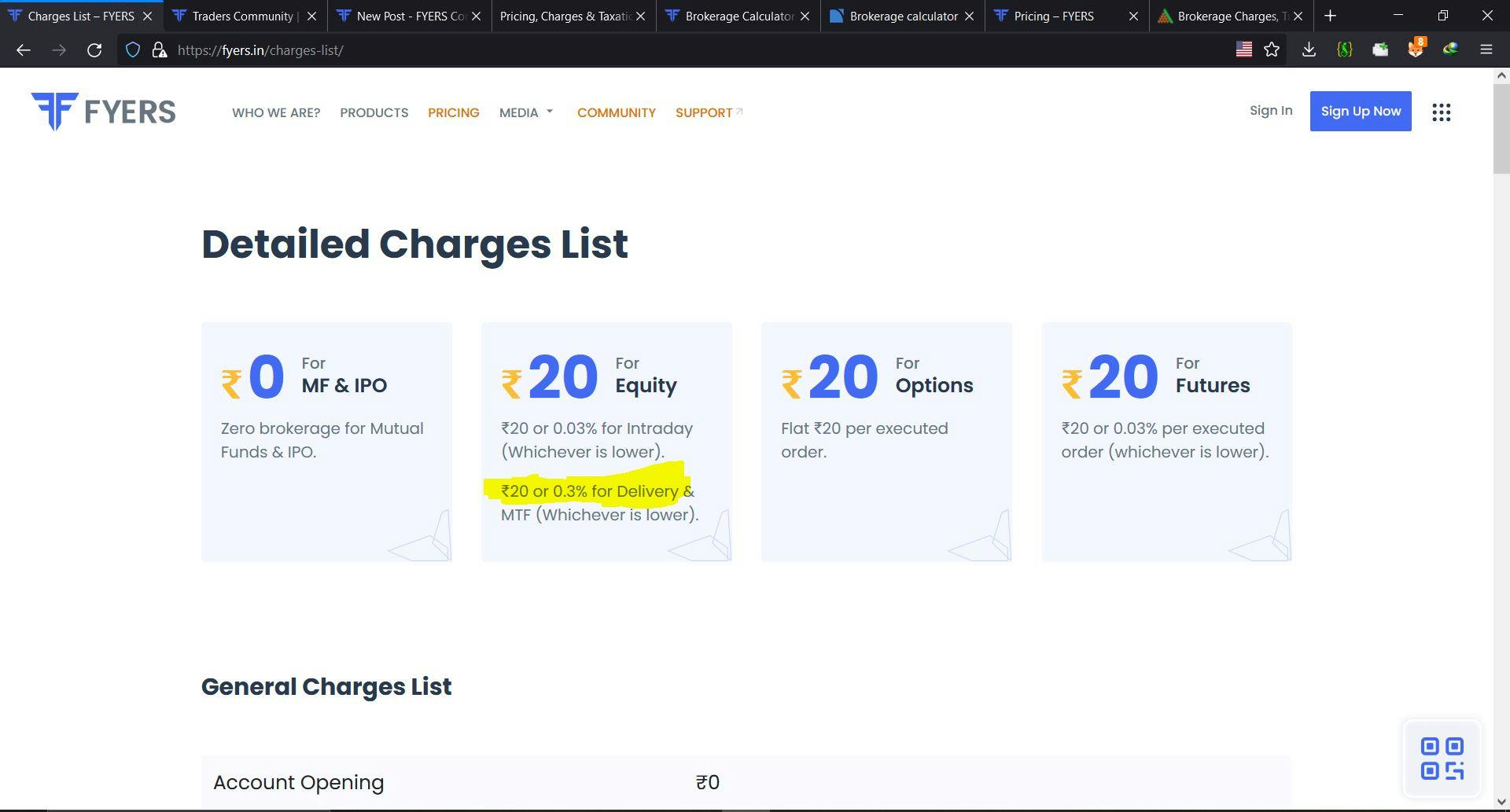Screen dimensions: 1510x812
Task: Click the US flag icon in address bar
Action: pos(1243,50)
